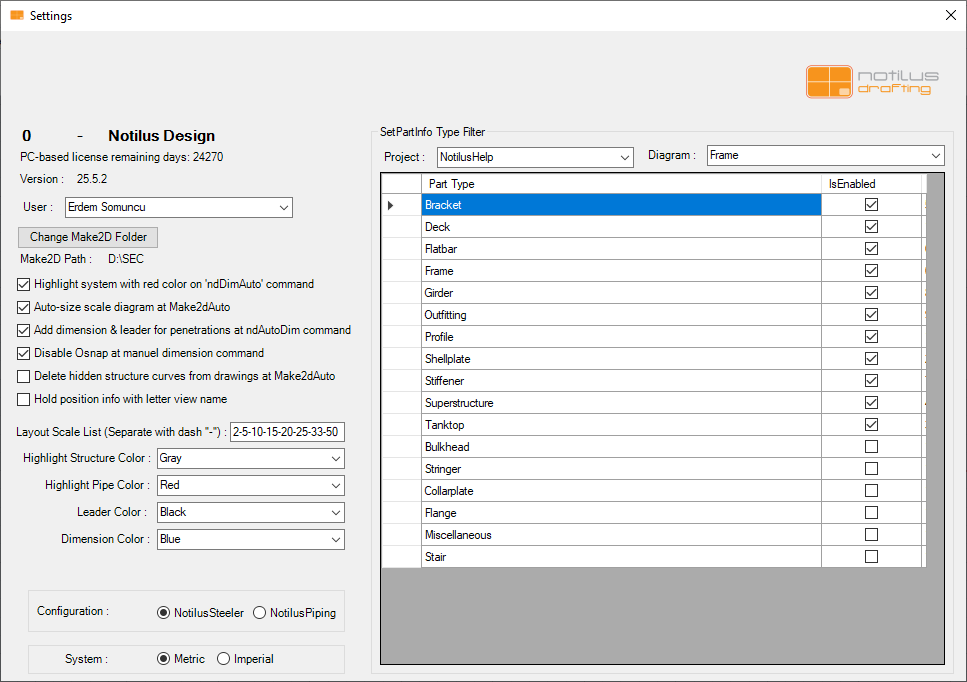
Task: Enable the Bulkhead part type checkbox
Action: [x=871, y=447]
